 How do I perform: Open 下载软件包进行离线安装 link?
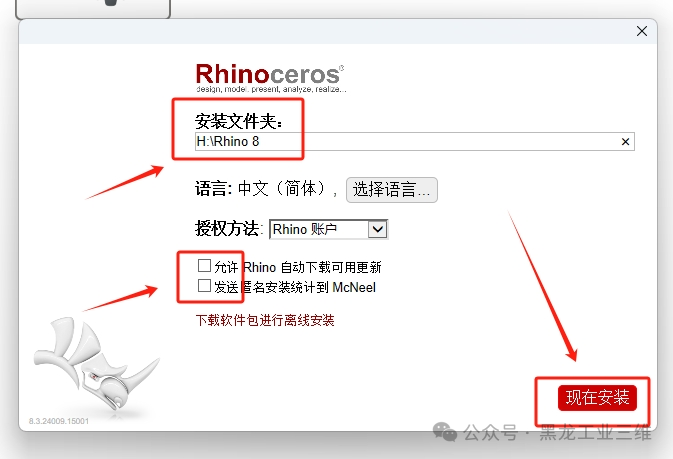[x=265, y=320]
